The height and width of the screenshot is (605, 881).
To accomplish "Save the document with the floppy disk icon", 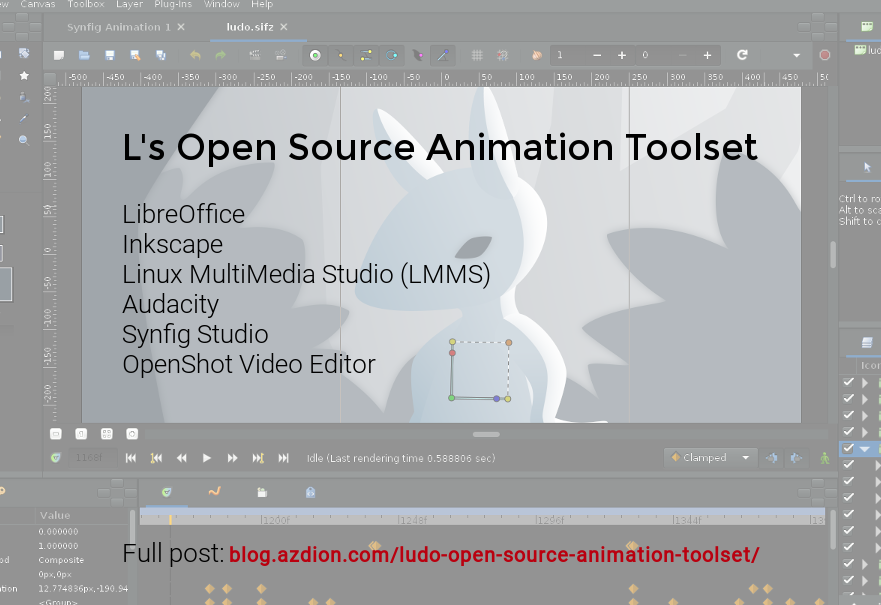I will click(110, 55).
